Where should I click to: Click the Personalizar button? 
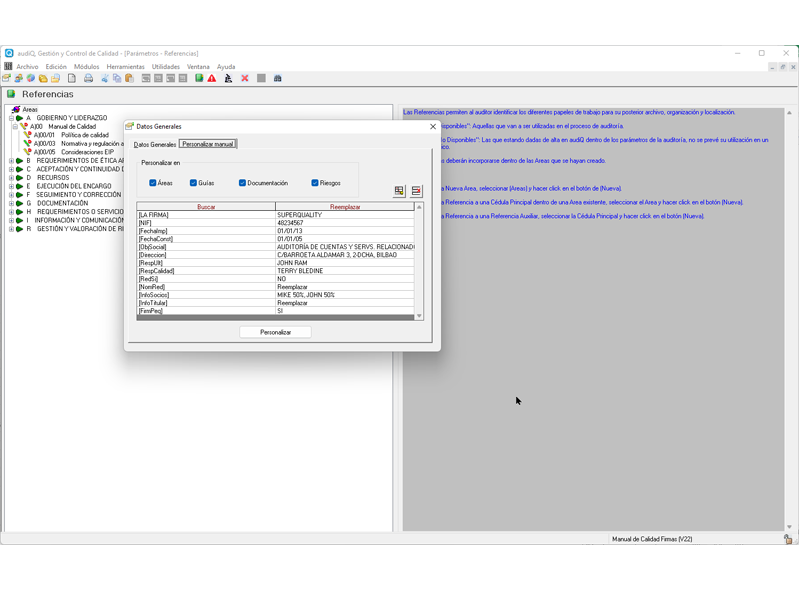coord(276,332)
